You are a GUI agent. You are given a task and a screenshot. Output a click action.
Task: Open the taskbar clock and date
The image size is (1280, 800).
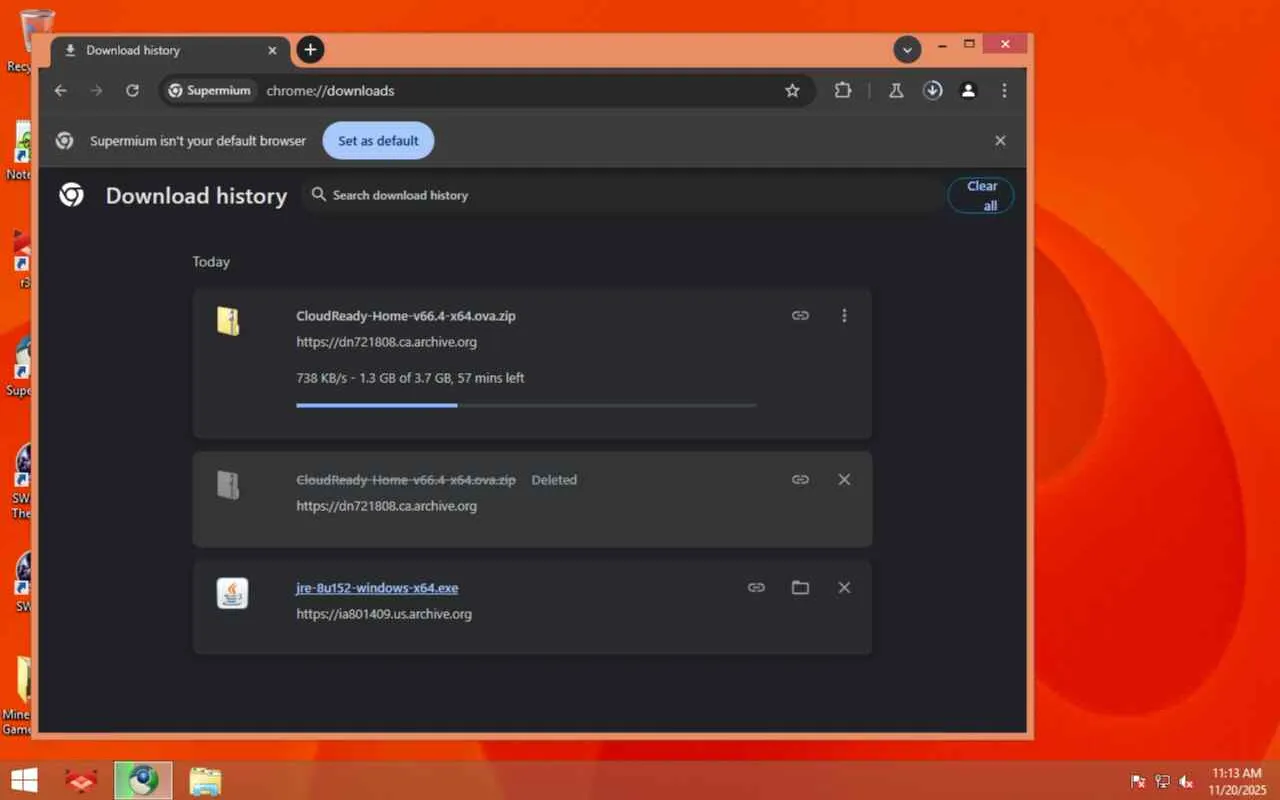pyautogui.click(x=1237, y=781)
